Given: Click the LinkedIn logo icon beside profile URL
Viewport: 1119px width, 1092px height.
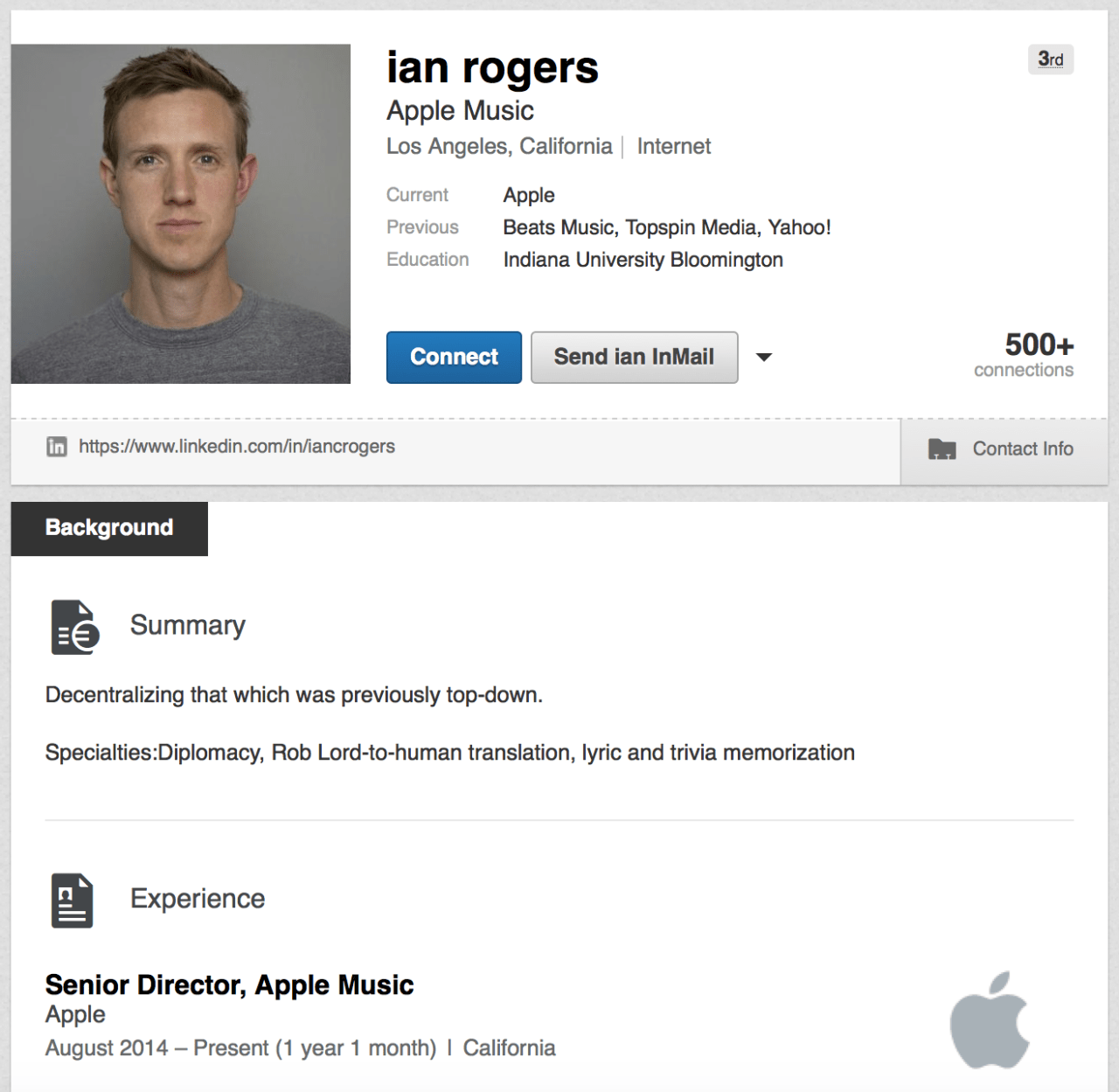Looking at the screenshot, I should (x=57, y=447).
